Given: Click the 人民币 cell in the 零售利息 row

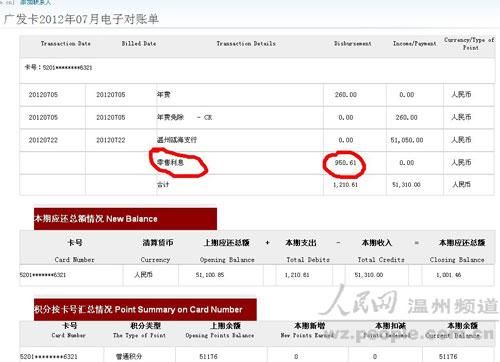Looking at the screenshot, I should point(461,163).
